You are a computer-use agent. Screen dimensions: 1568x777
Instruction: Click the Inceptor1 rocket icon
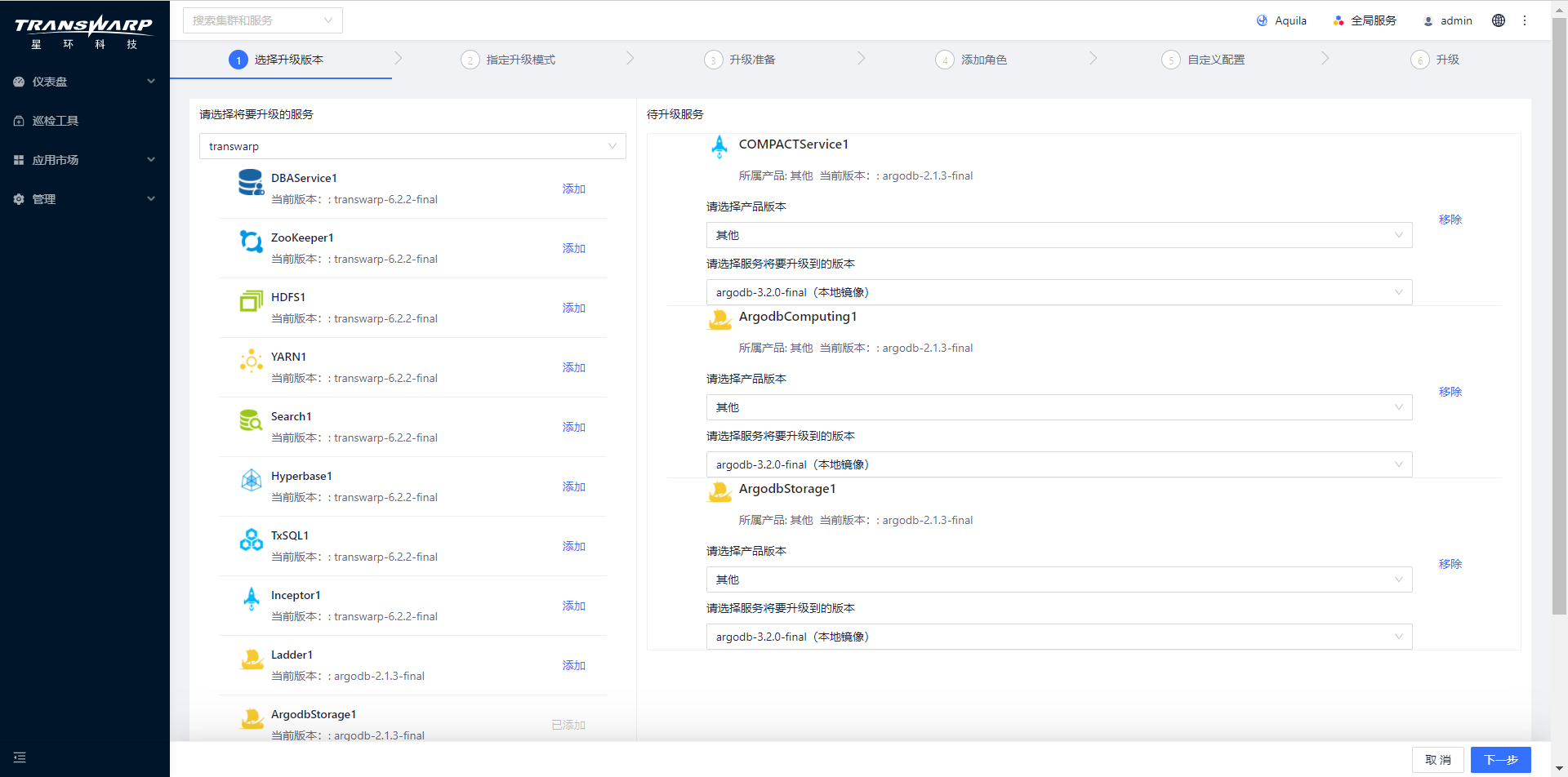pos(252,599)
